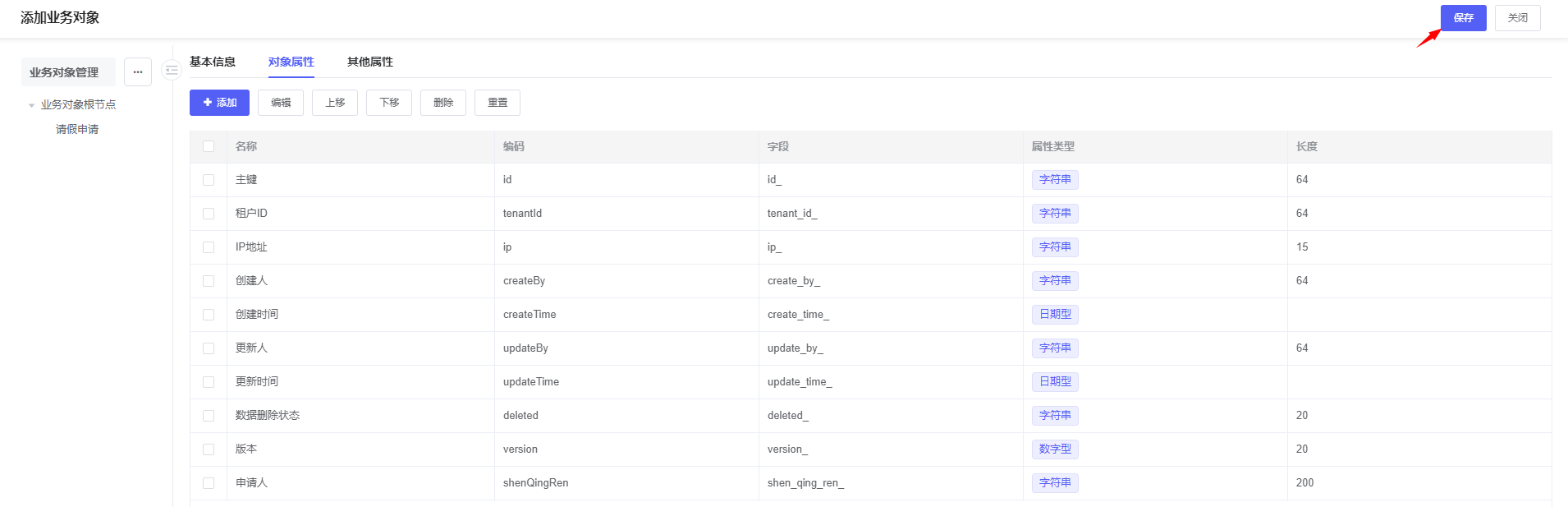
Task: Expand or collapse 业务对象根节点 tree arrow
Action: tap(32, 105)
